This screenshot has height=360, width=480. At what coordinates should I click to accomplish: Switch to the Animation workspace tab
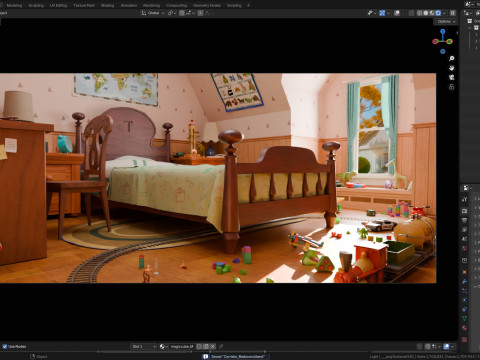point(129,5)
